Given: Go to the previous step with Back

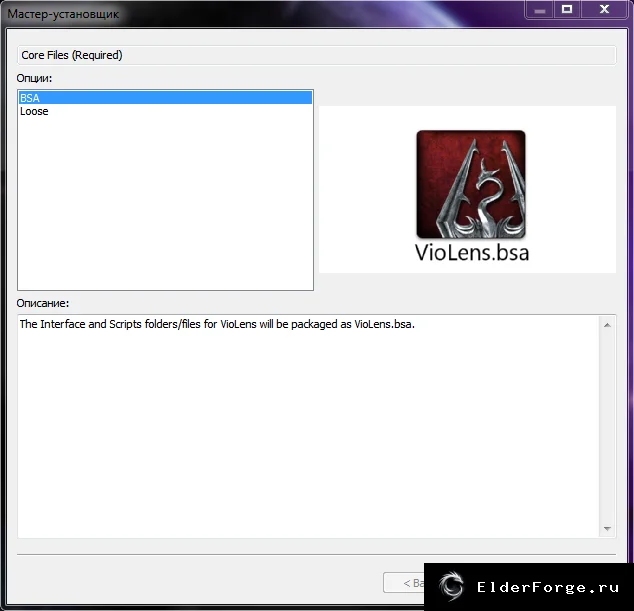Looking at the screenshot, I should coord(404,583).
